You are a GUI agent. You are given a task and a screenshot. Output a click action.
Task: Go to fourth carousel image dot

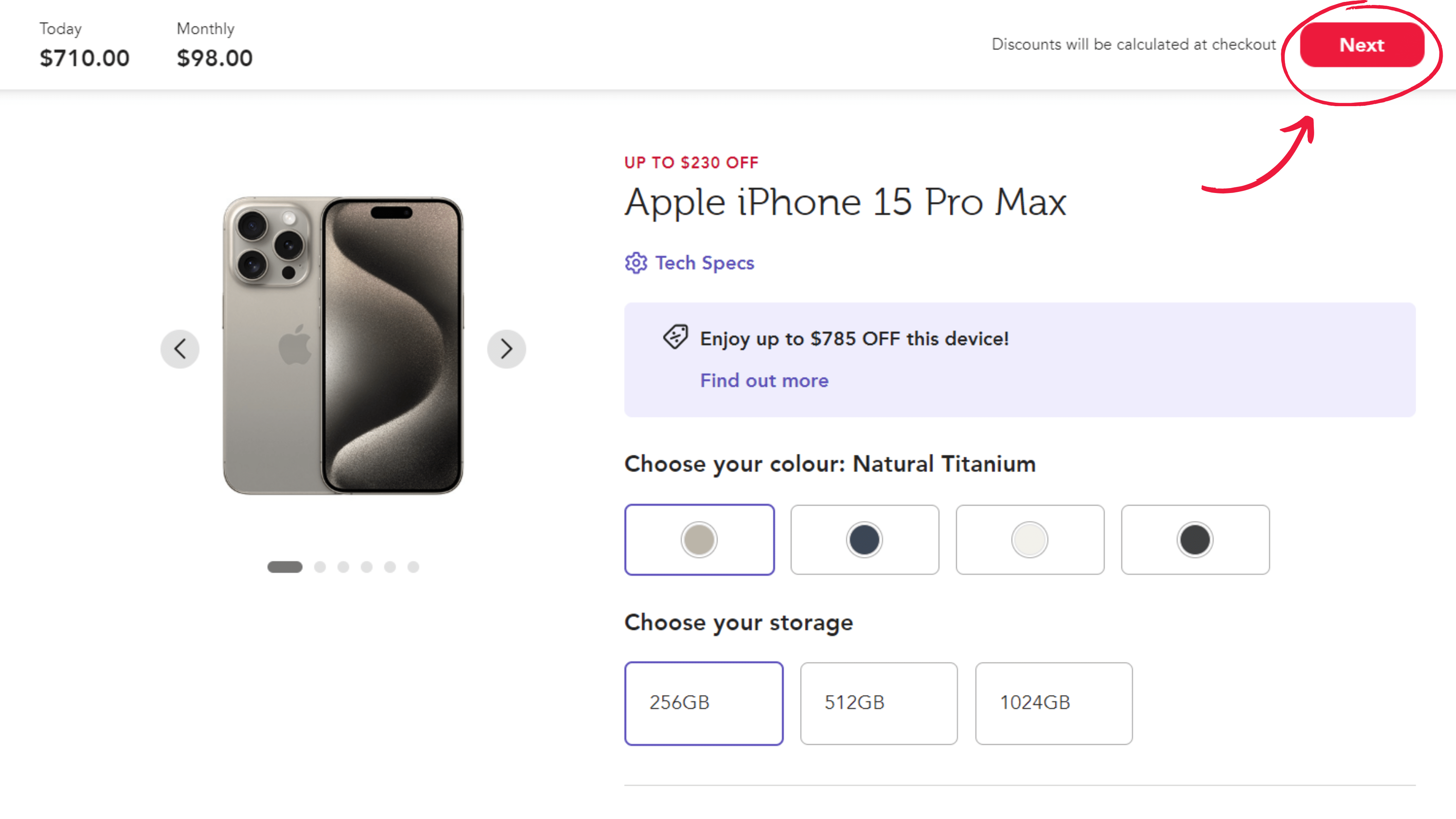coord(367,567)
